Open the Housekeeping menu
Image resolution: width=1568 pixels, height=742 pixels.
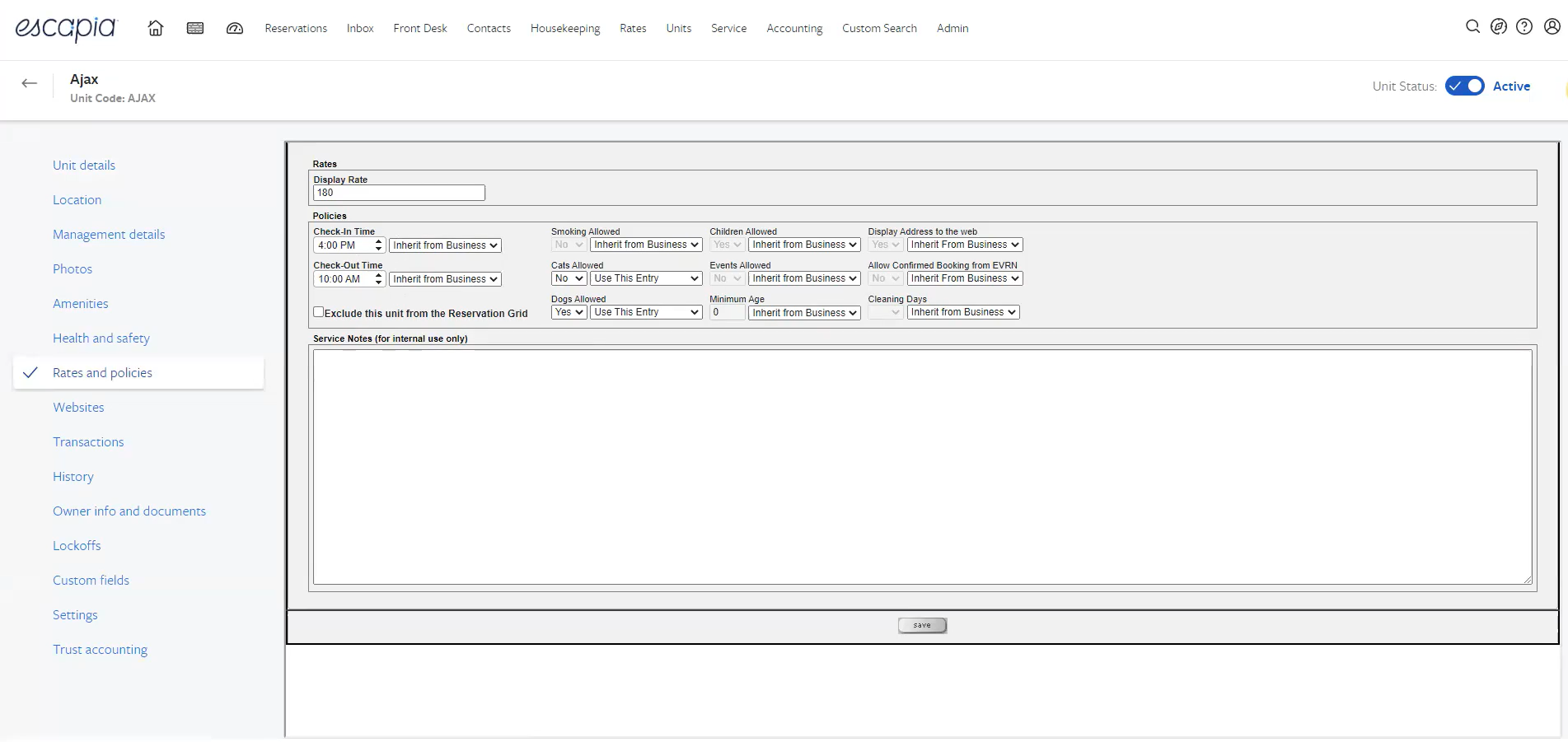[x=565, y=28]
